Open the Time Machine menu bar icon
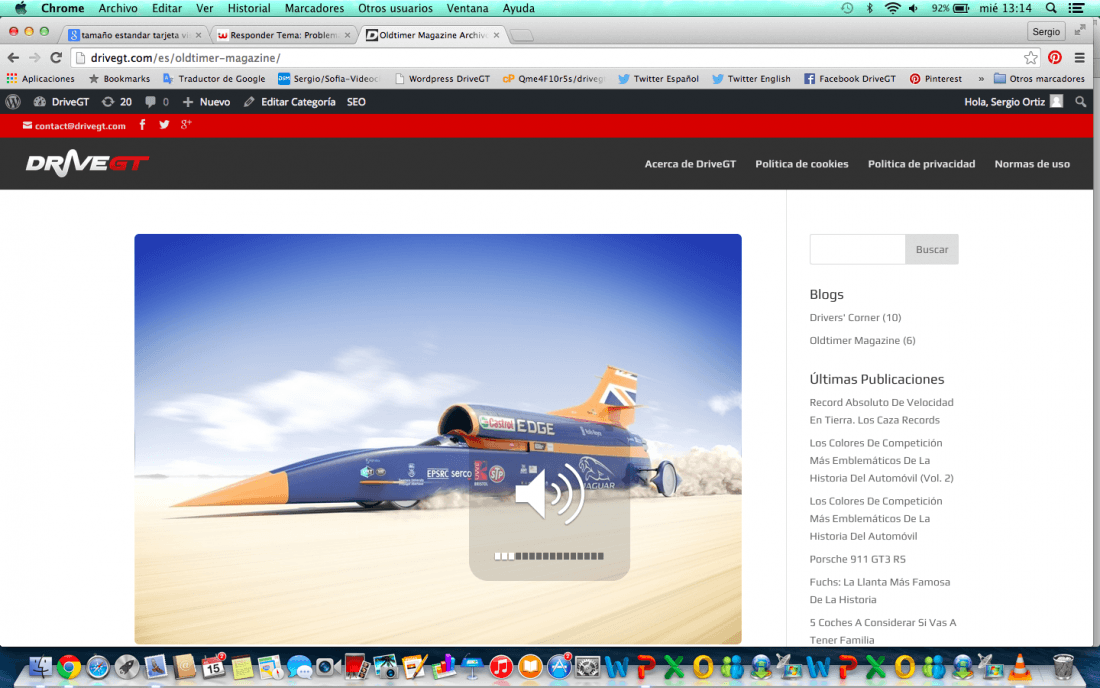The image size is (1100, 688). click(847, 8)
